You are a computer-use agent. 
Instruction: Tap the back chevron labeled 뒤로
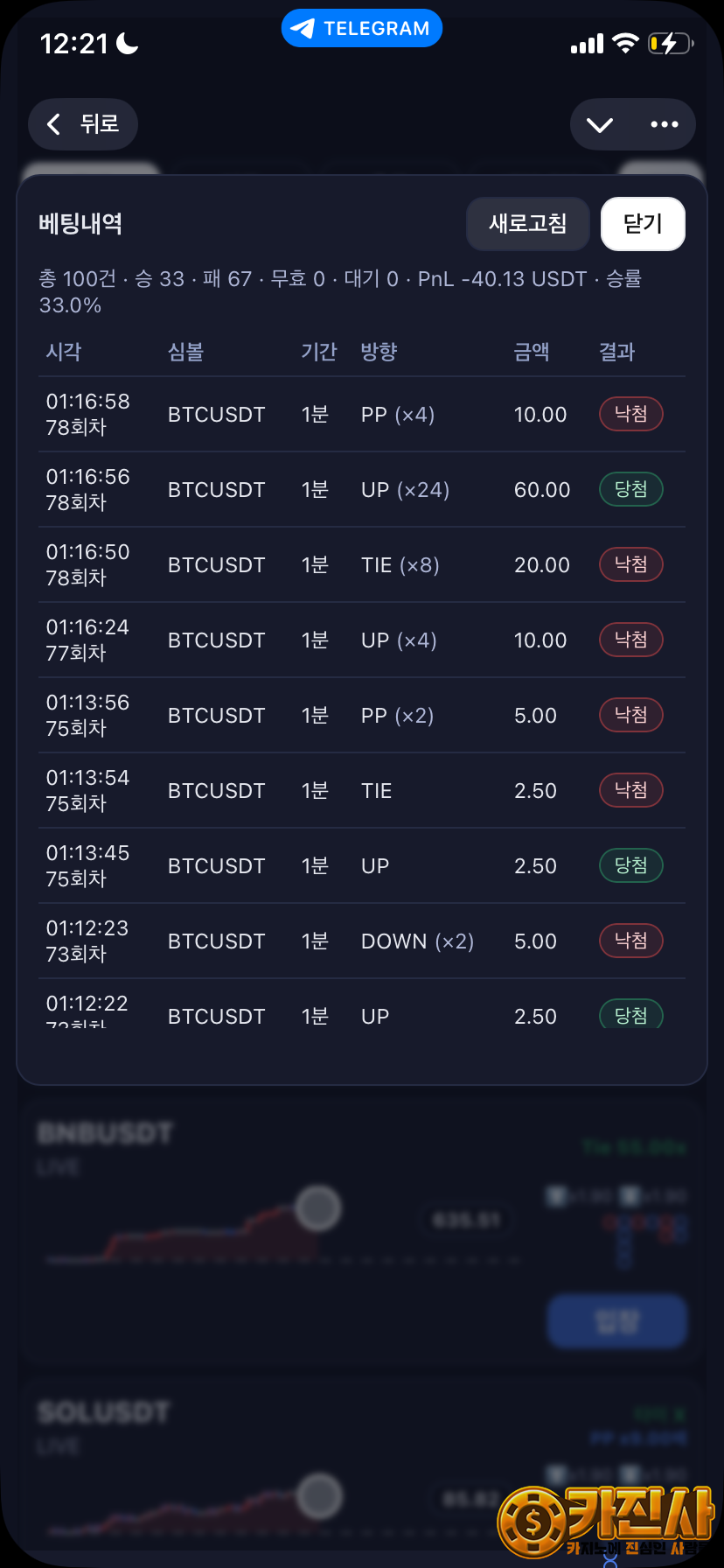coord(83,124)
